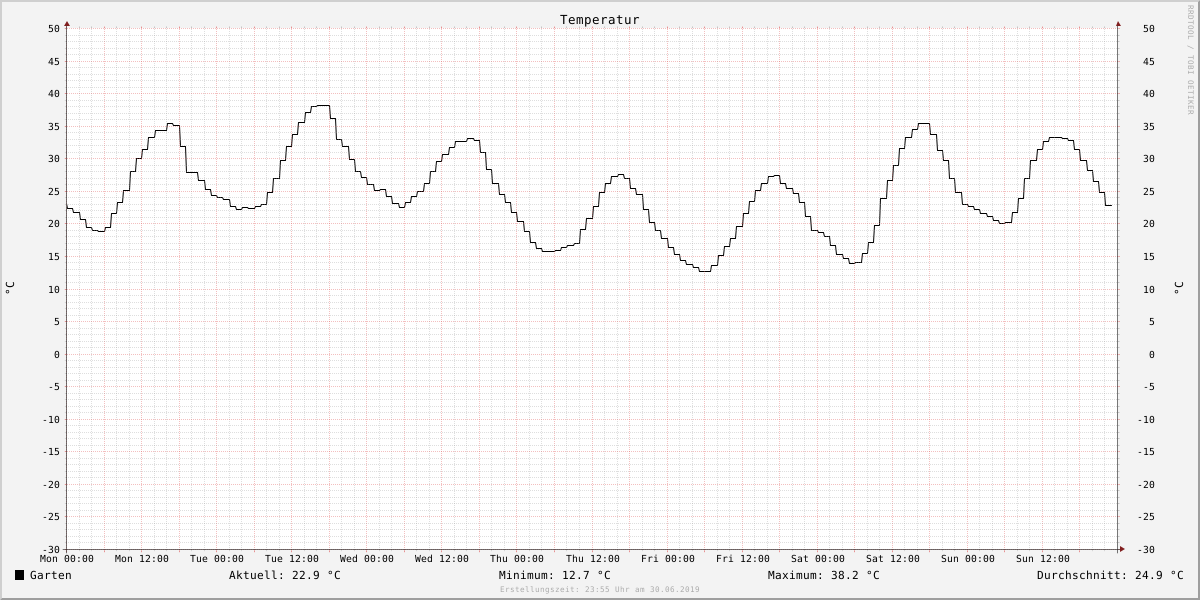The image size is (1200, 600).
Task: Click the Thu 12:00 axis label
Action: tap(593, 559)
